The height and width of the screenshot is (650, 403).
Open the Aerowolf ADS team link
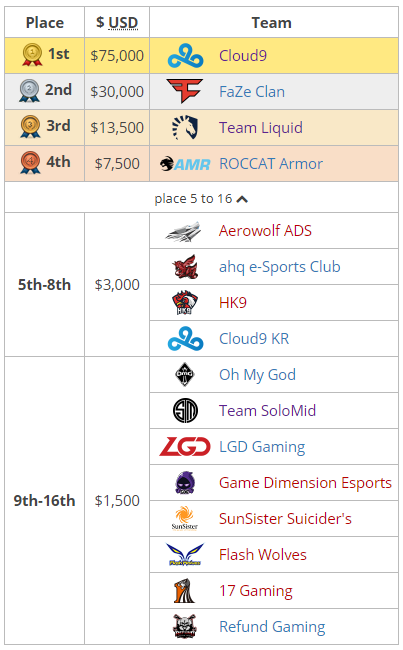(x=265, y=231)
